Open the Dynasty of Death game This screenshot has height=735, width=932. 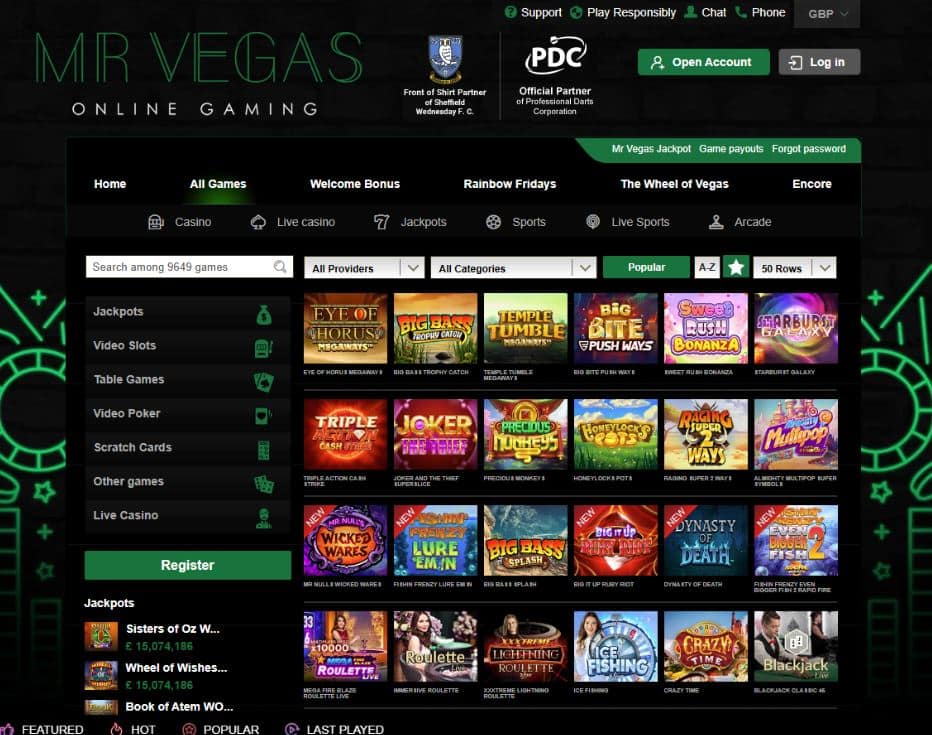706,540
